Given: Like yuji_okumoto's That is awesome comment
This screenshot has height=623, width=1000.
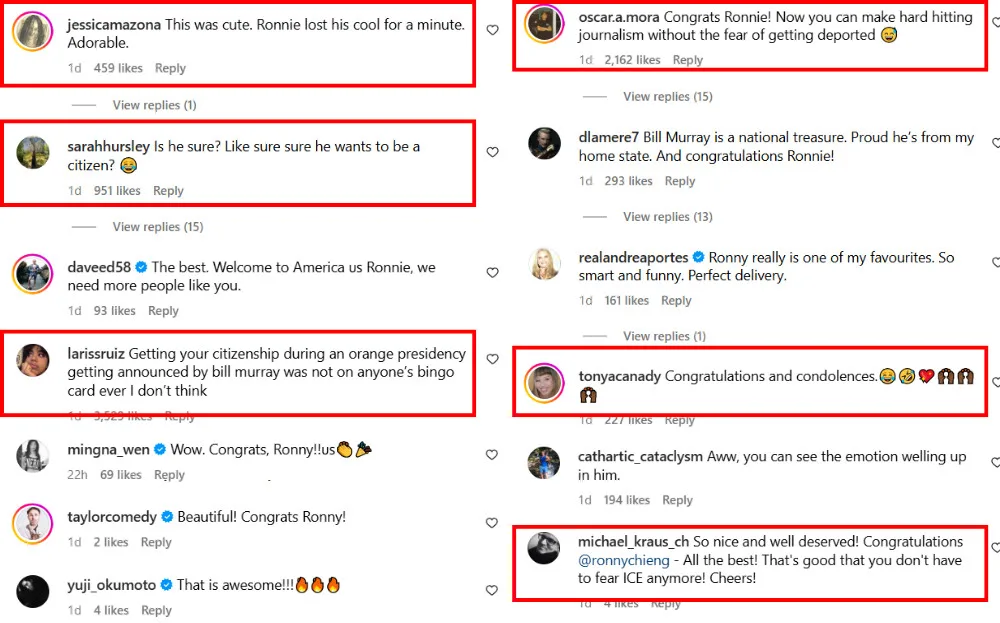Looking at the screenshot, I should pos(492,591).
